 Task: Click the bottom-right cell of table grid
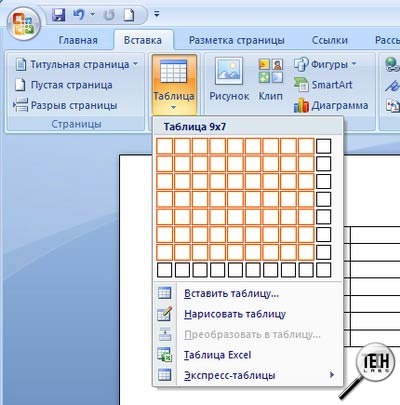tap(323, 270)
